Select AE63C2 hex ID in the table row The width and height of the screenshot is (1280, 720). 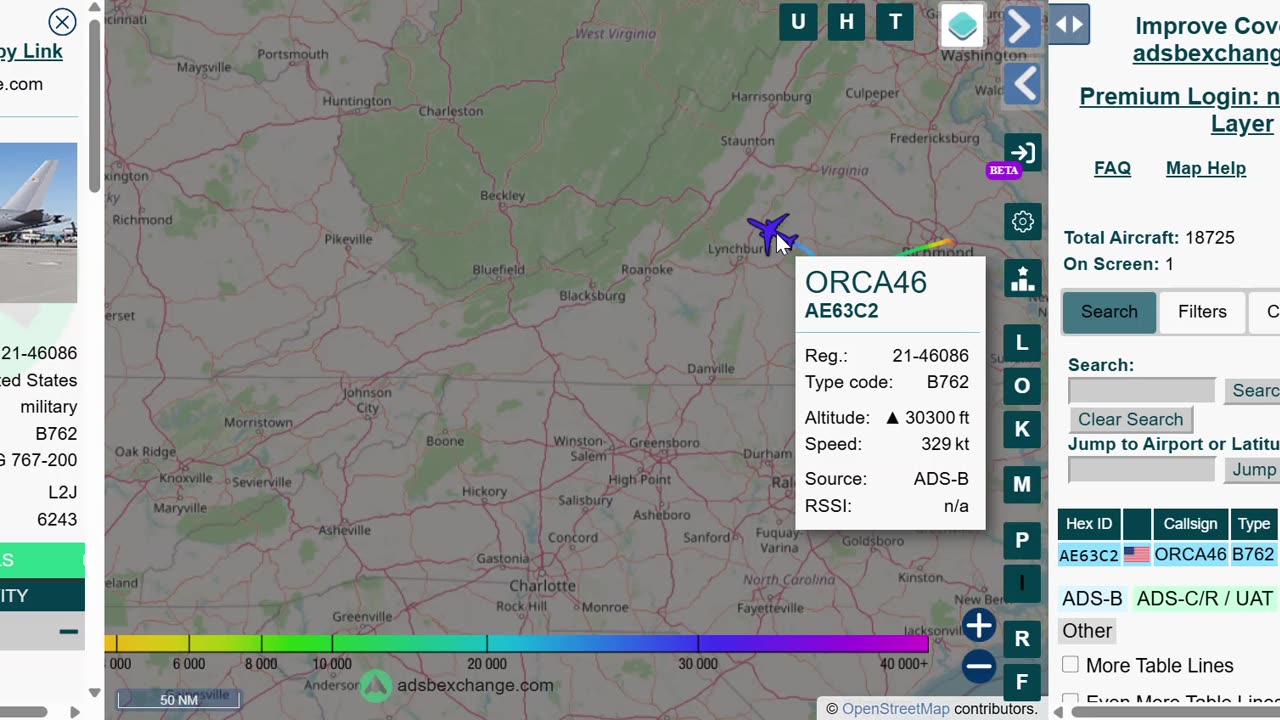point(1089,555)
